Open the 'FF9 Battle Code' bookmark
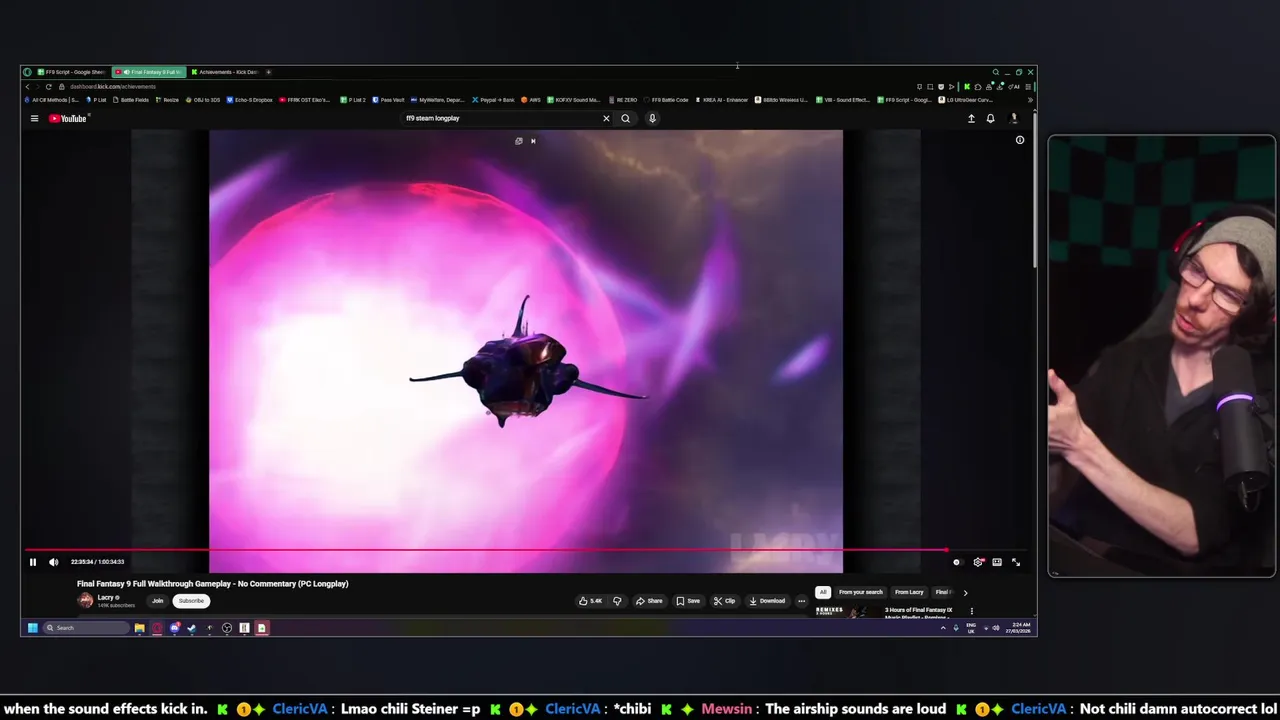 pyautogui.click(x=665, y=100)
